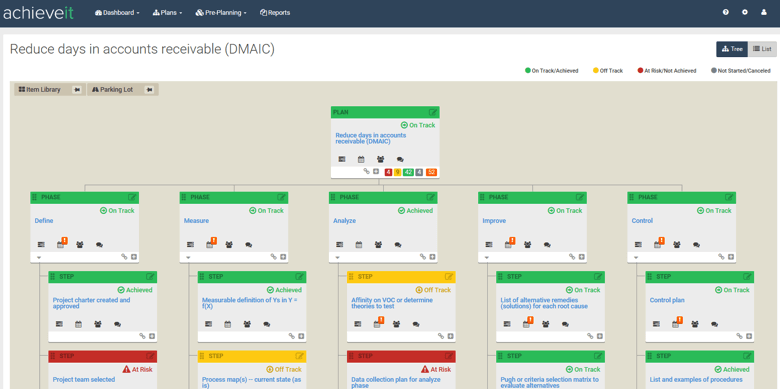Click the help question mark icon

726,12
